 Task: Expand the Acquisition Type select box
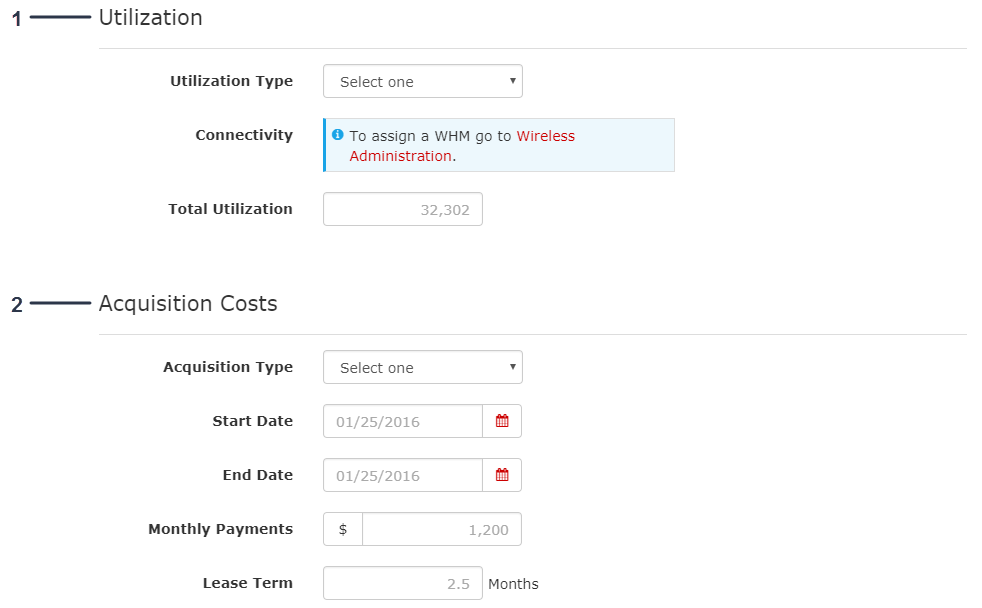pos(422,368)
